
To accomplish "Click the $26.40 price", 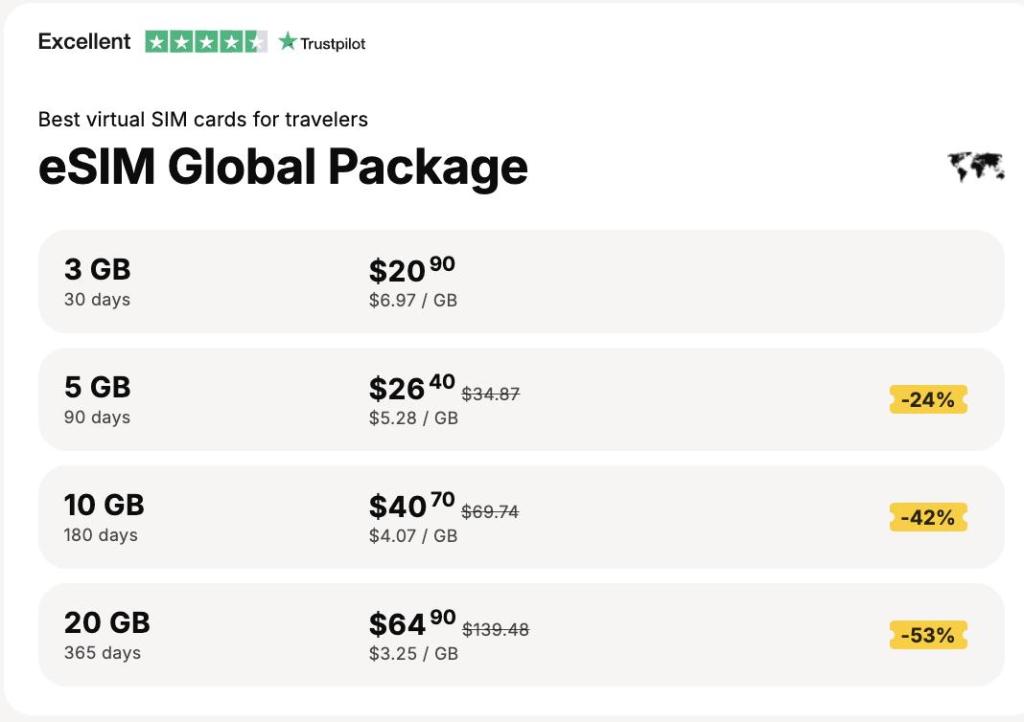I will click(412, 388).
